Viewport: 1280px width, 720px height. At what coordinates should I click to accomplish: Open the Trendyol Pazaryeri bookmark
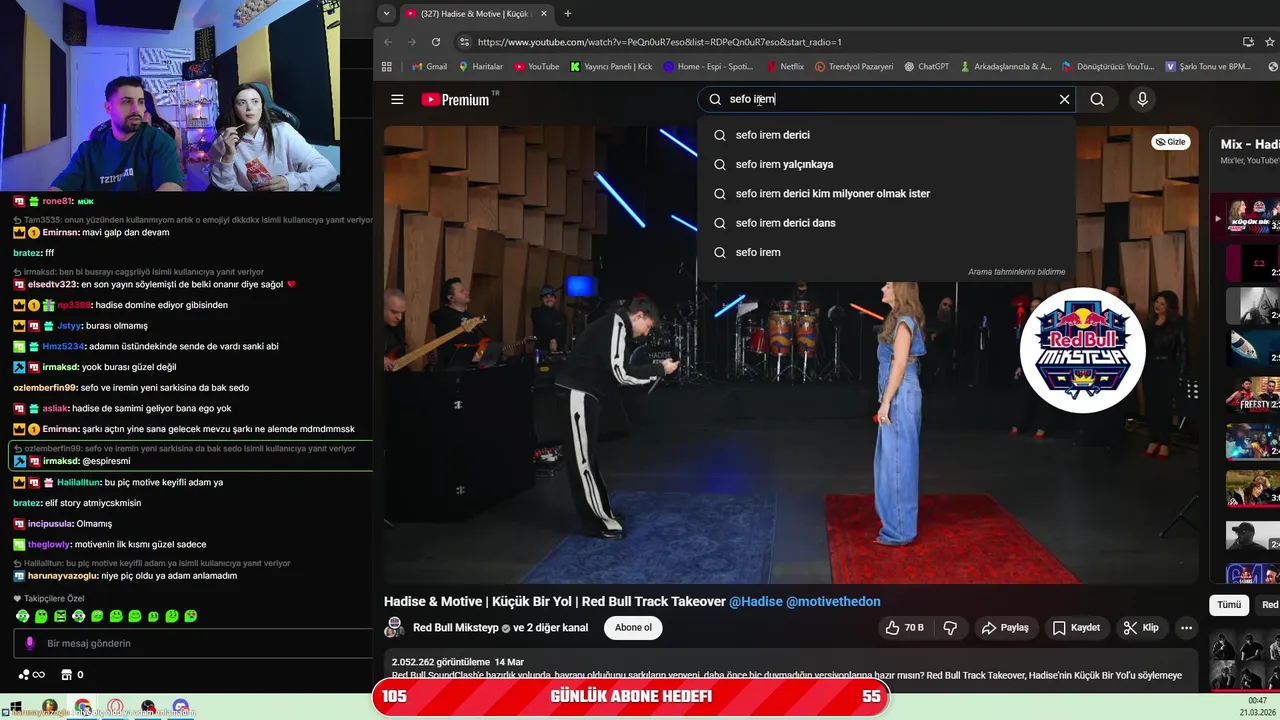click(x=854, y=67)
